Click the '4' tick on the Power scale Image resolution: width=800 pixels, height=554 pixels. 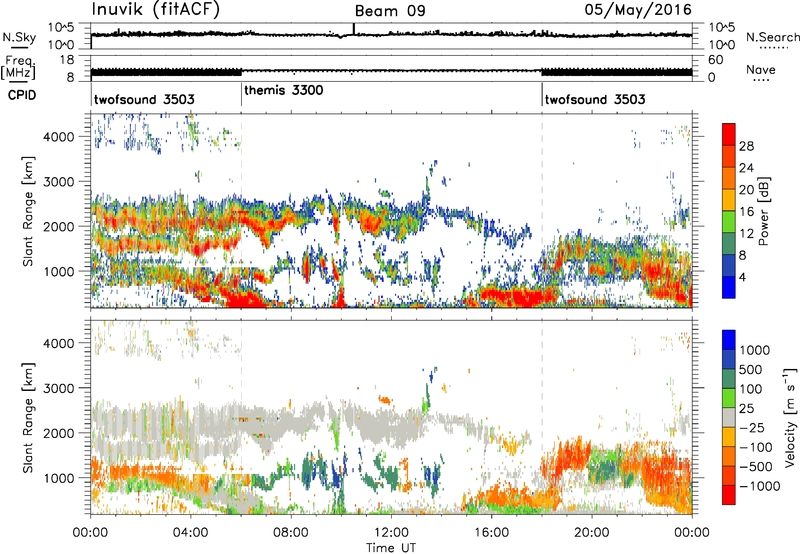click(x=743, y=277)
